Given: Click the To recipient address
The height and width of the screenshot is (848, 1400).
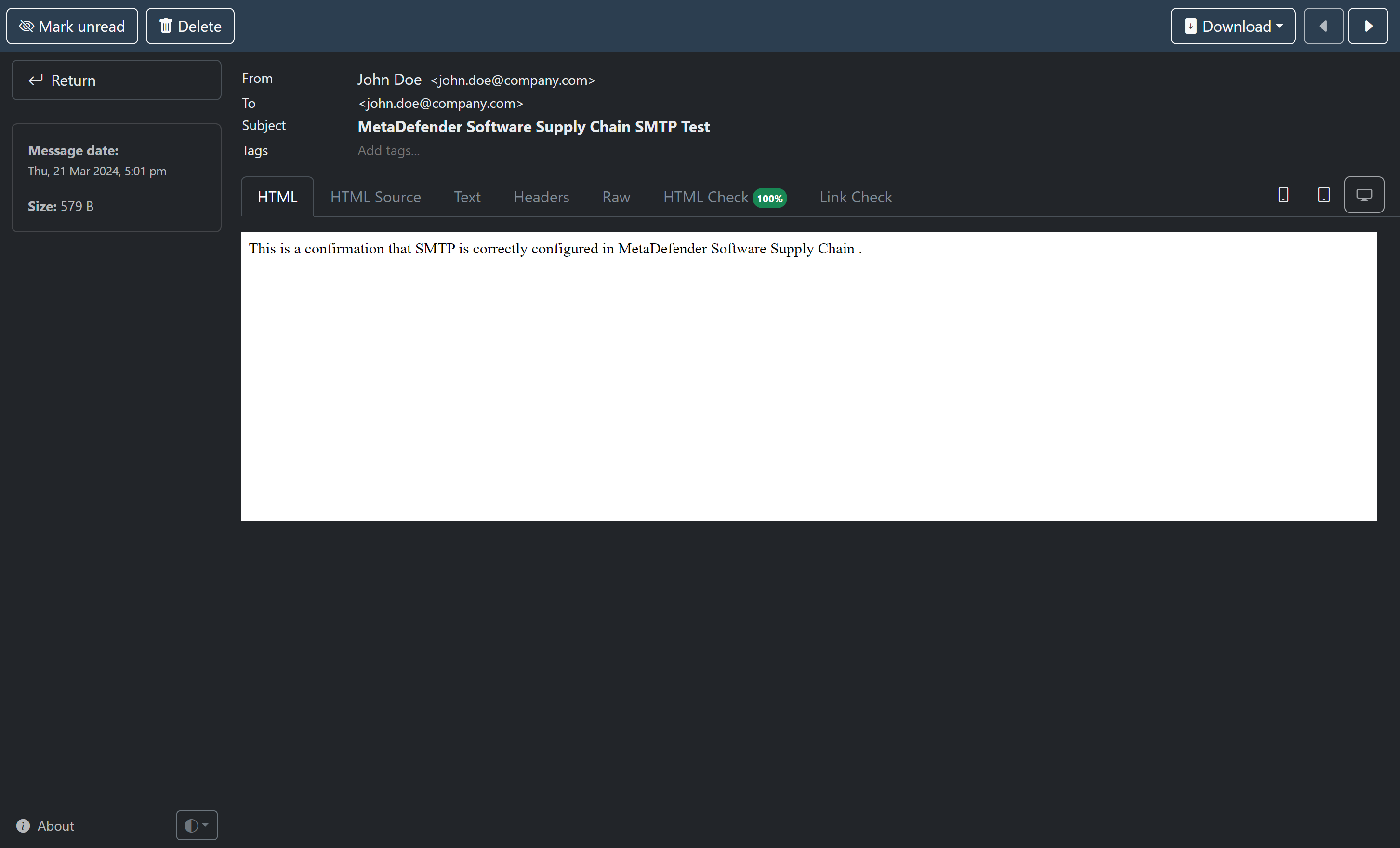Looking at the screenshot, I should pyautogui.click(x=440, y=104).
